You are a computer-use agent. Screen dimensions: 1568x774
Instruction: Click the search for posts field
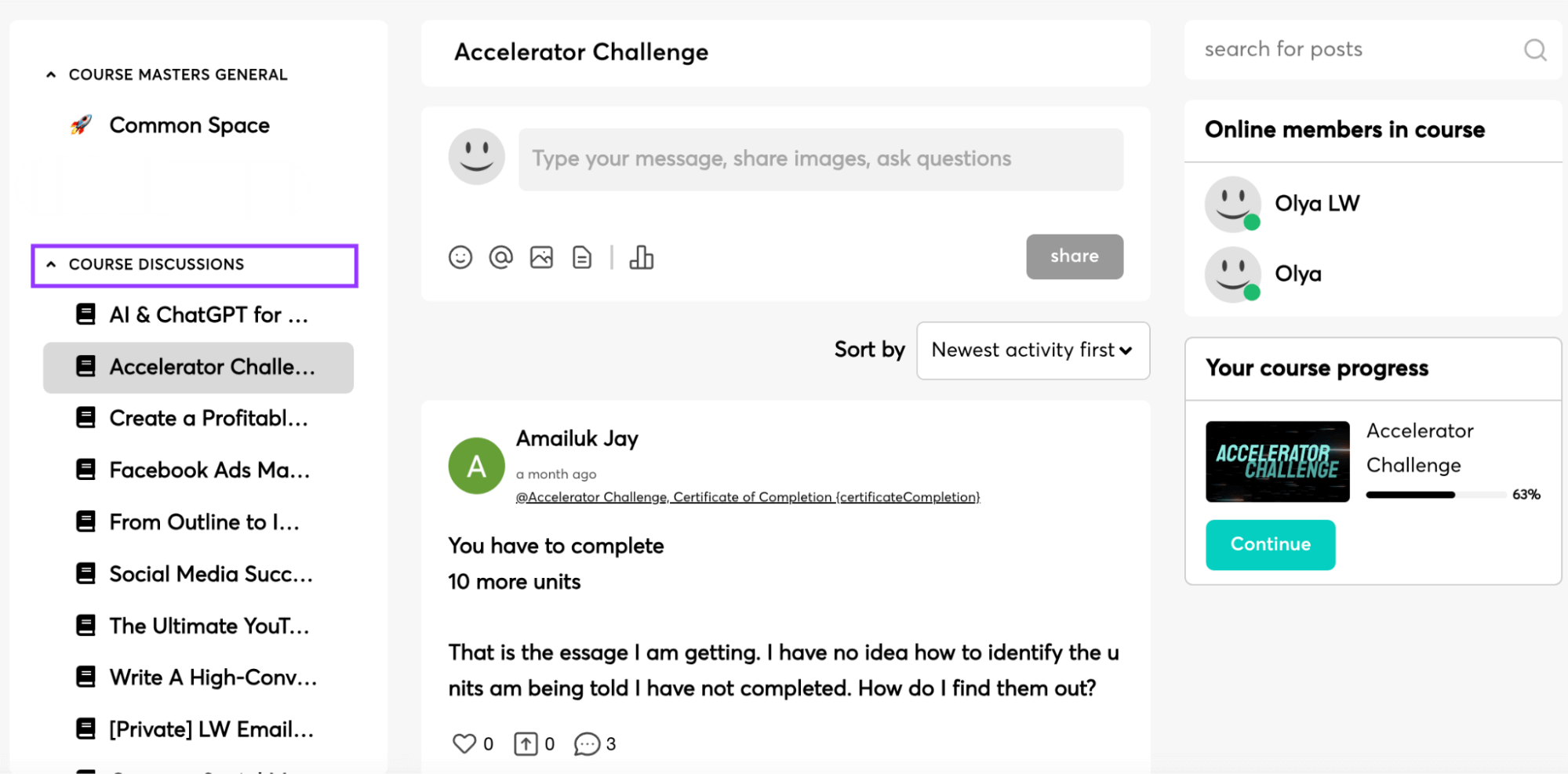[x=1333, y=49]
